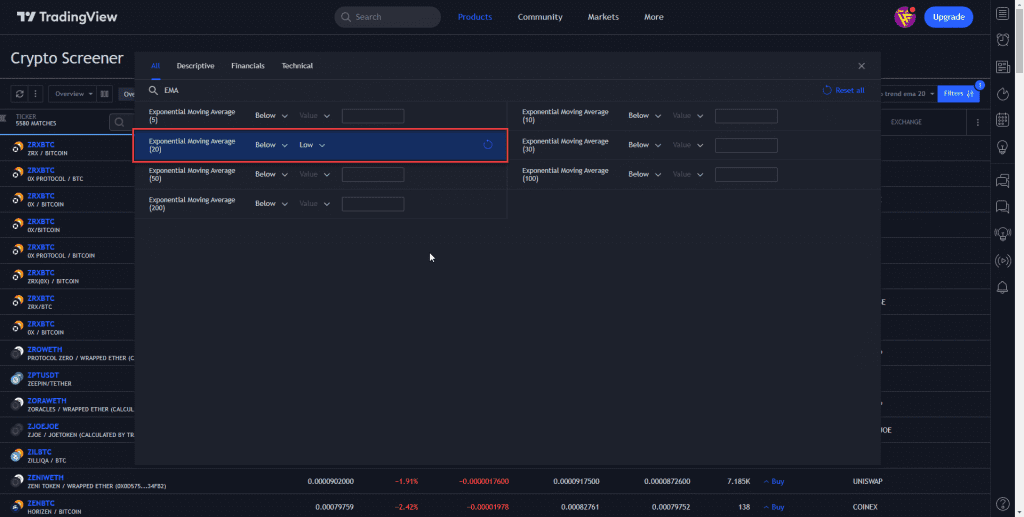Open the Notifications bell icon
Image resolution: width=1024 pixels, height=517 pixels.
coord(1002,287)
